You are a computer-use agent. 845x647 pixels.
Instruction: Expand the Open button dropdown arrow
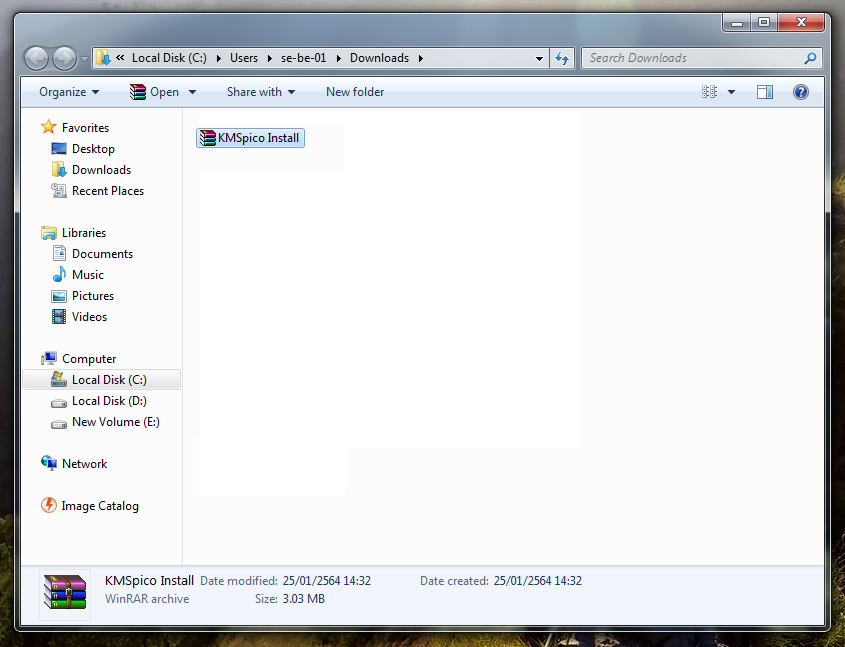(x=192, y=92)
